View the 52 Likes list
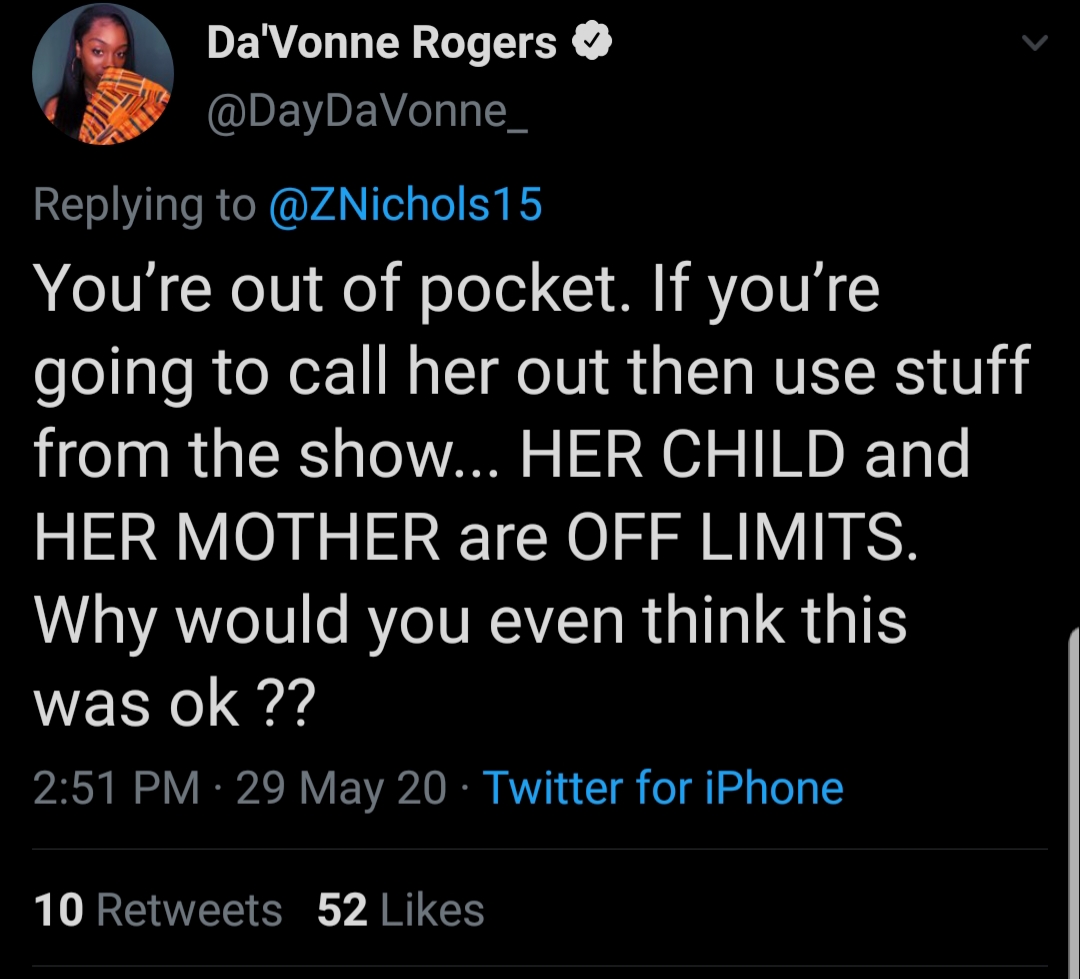1080x979 pixels. [401, 909]
